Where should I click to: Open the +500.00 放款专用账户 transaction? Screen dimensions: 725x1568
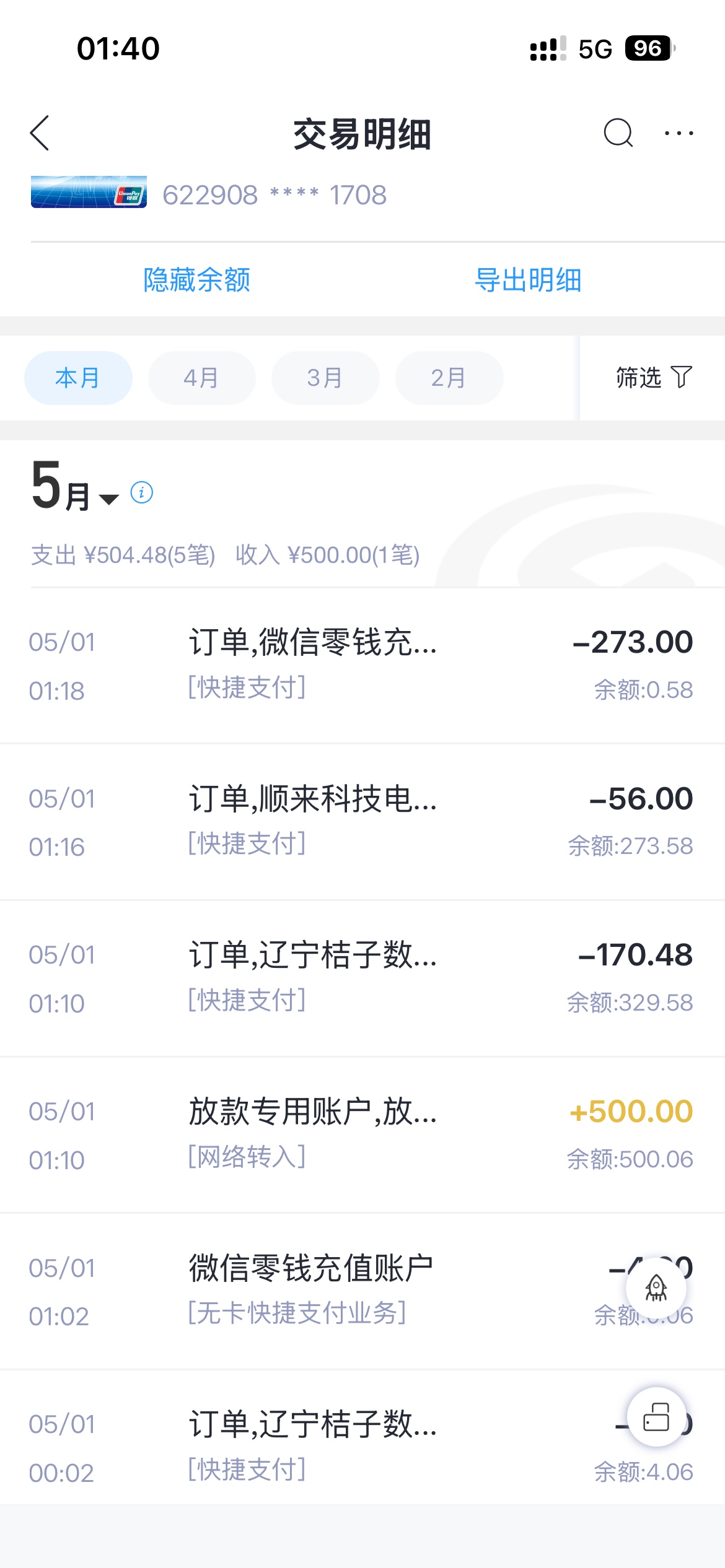pos(362,1135)
